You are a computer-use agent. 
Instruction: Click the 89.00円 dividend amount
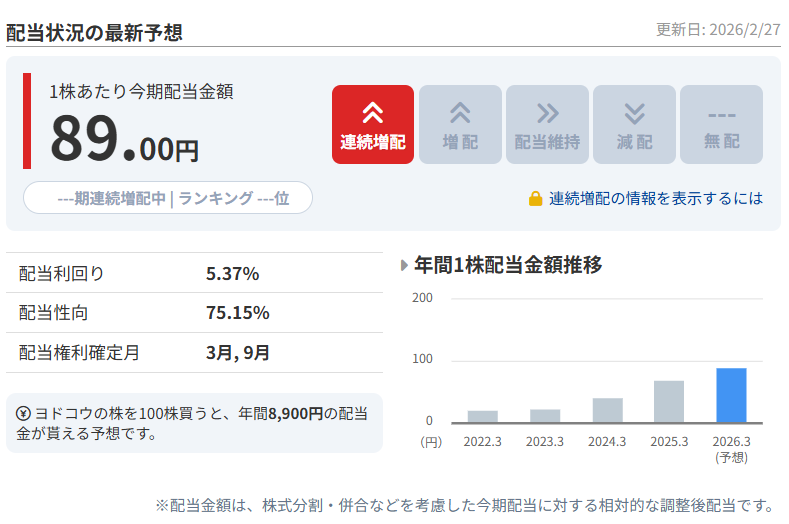pyautogui.click(x=124, y=138)
